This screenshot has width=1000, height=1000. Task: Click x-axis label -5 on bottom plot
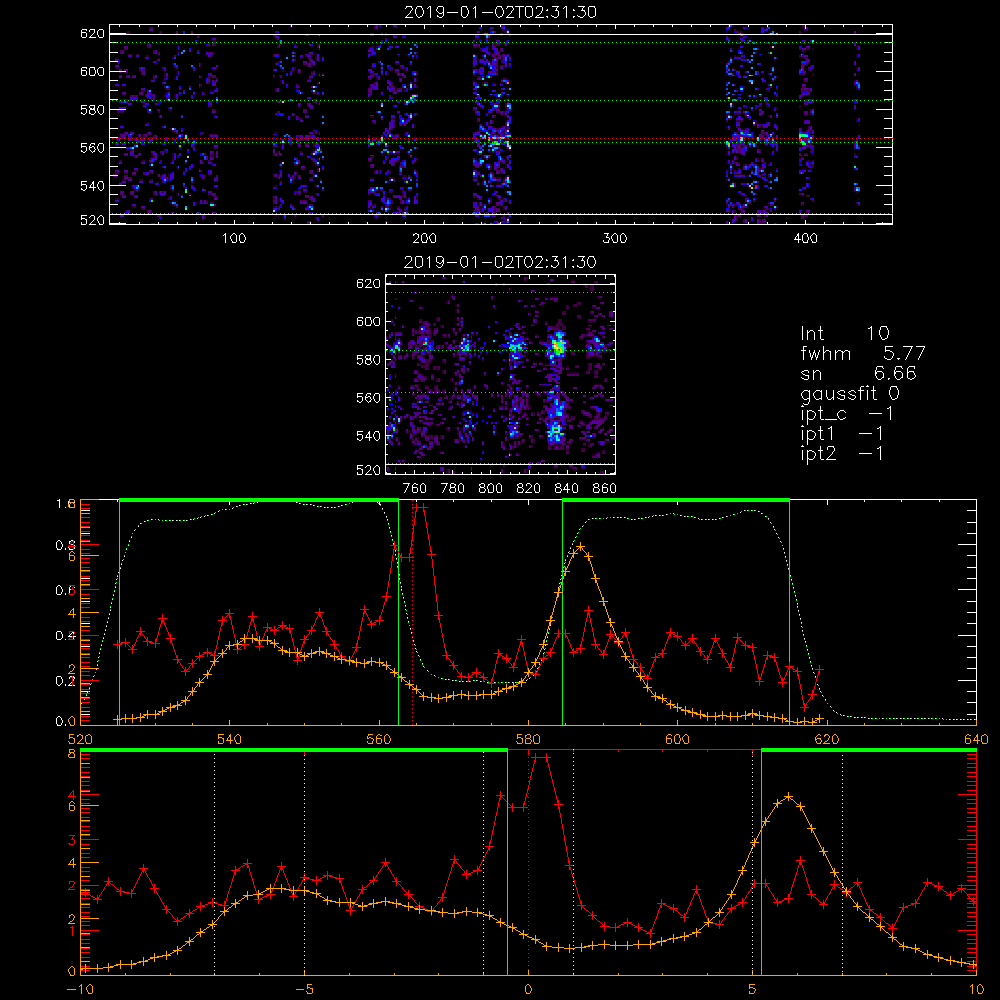coord(304,989)
